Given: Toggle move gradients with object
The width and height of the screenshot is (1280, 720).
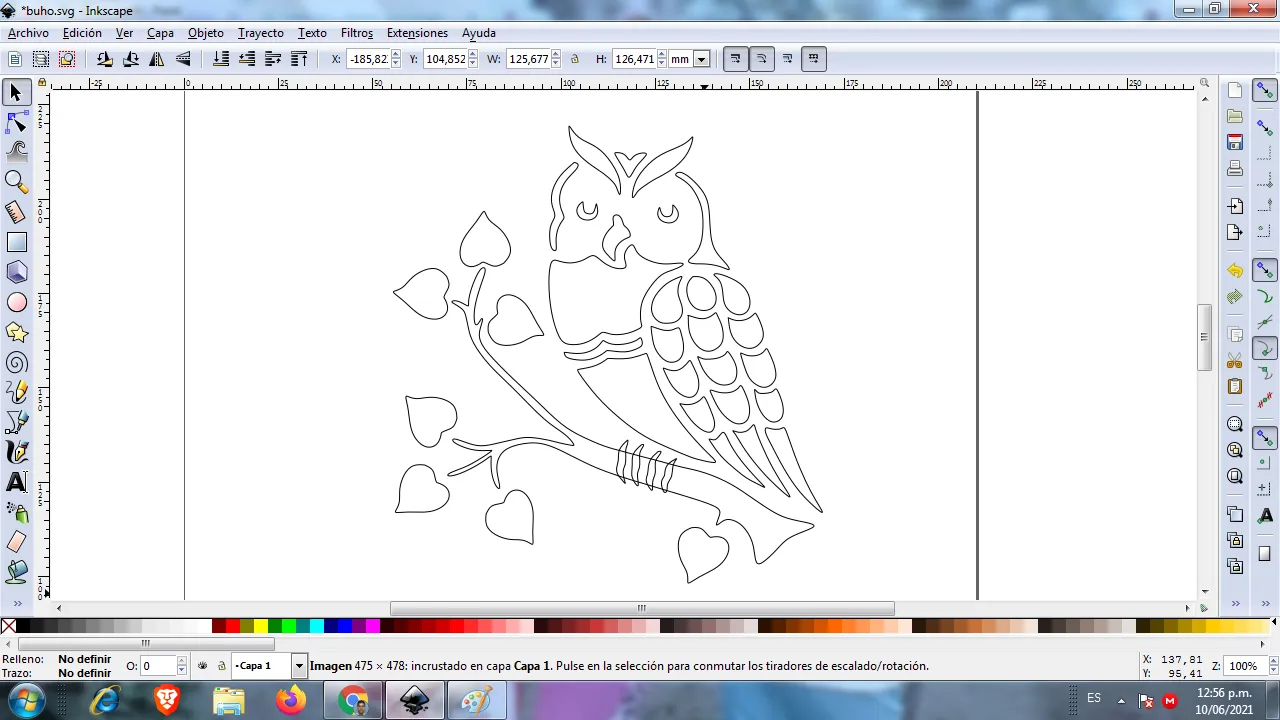Looking at the screenshot, I should (787, 59).
